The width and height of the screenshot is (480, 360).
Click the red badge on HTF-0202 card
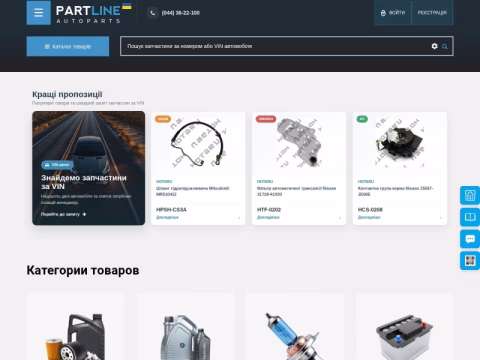coord(266,119)
